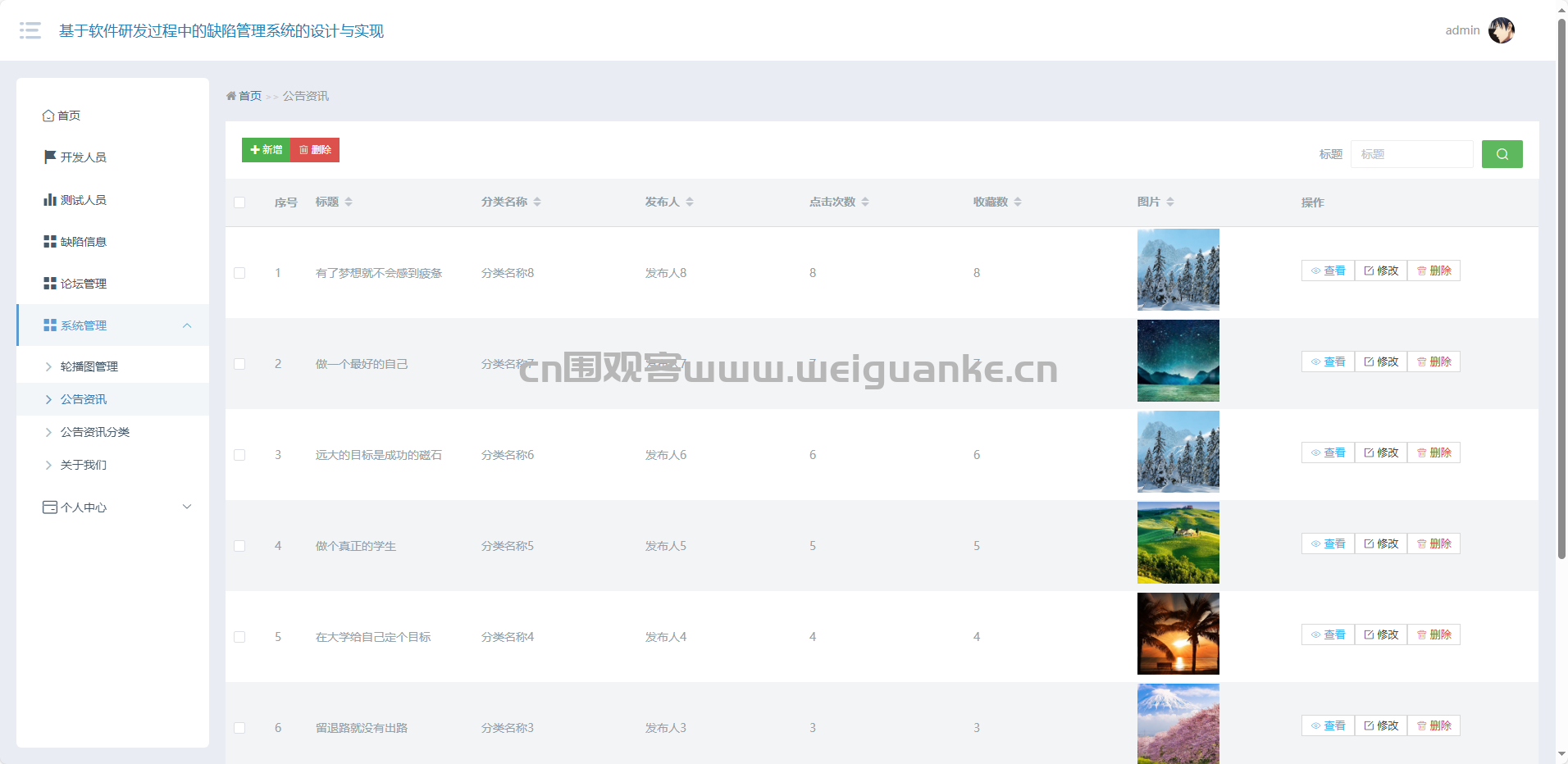1568x764 pixels.
Task: Tick the checkbox for row 4
Action: point(239,546)
